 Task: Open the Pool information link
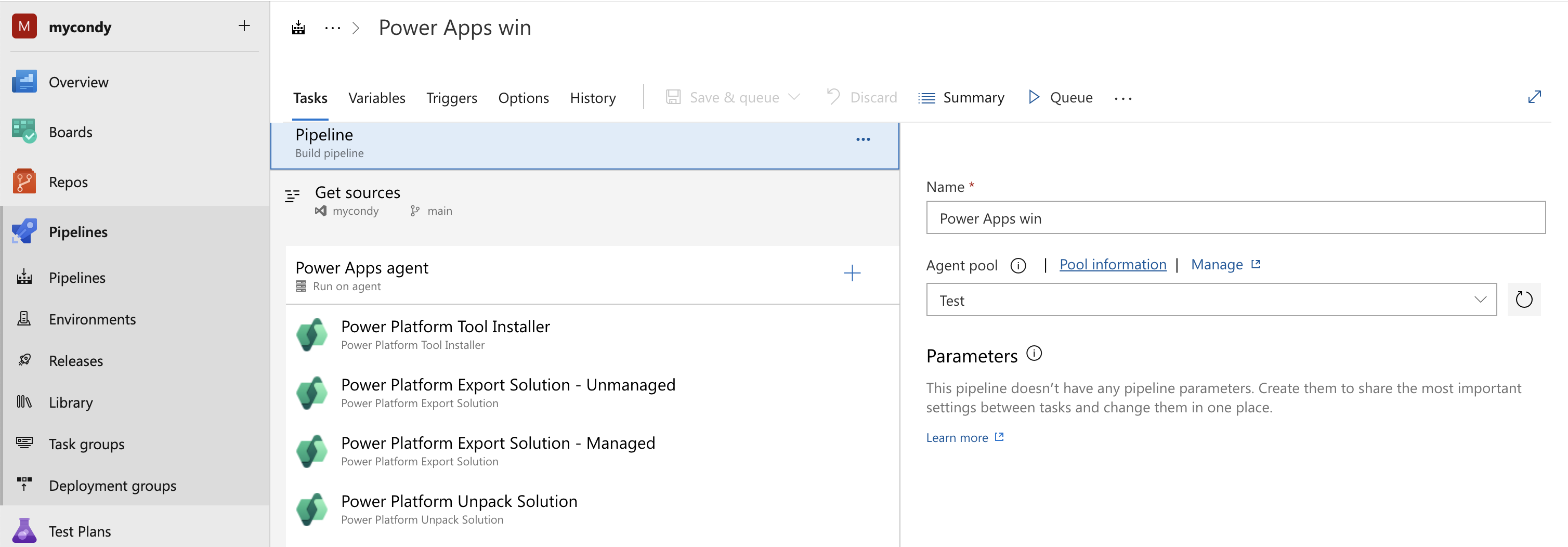click(1113, 265)
